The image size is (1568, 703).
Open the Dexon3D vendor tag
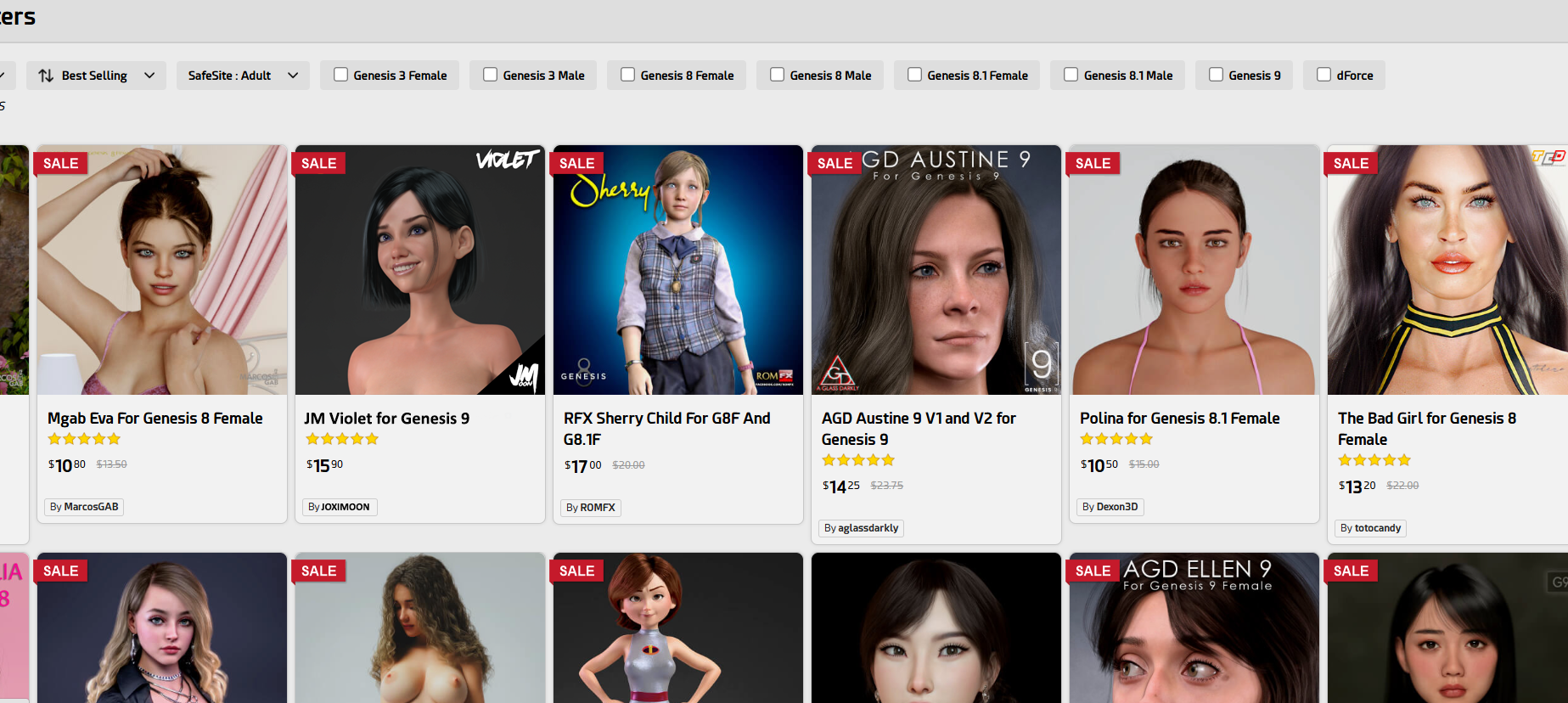pyautogui.click(x=1110, y=507)
